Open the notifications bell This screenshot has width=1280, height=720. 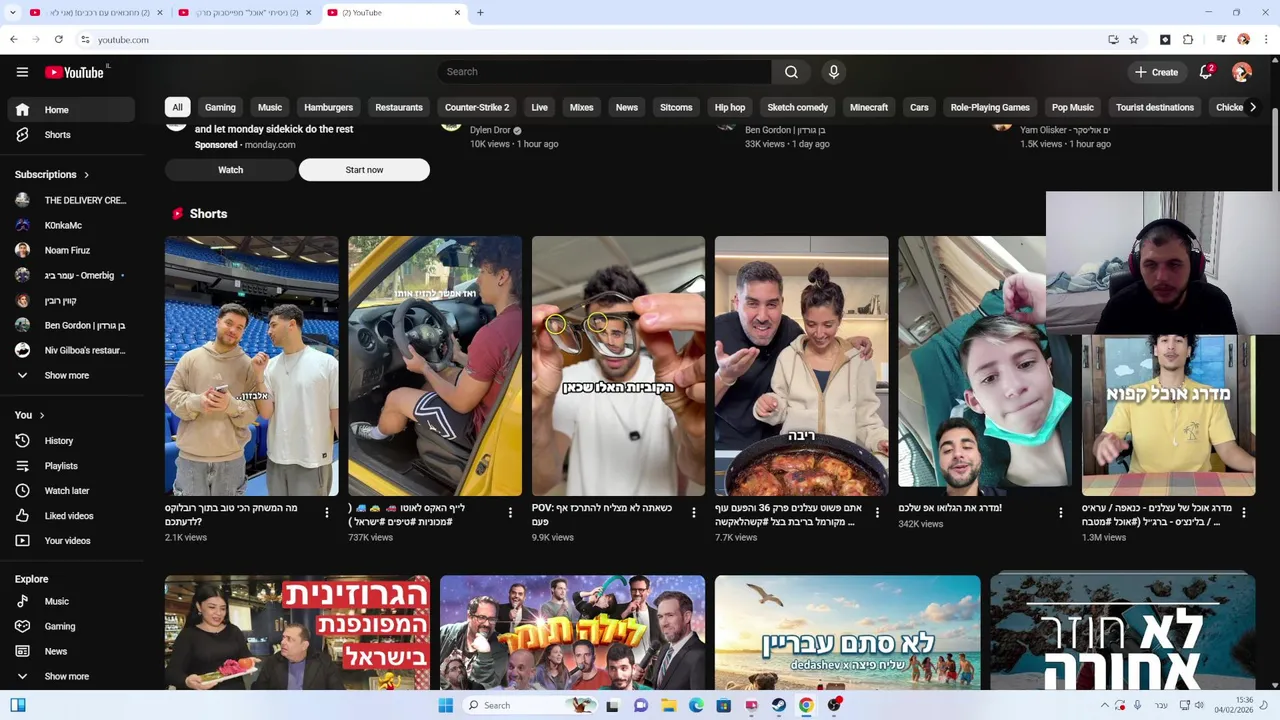pyautogui.click(x=1206, y=72)
